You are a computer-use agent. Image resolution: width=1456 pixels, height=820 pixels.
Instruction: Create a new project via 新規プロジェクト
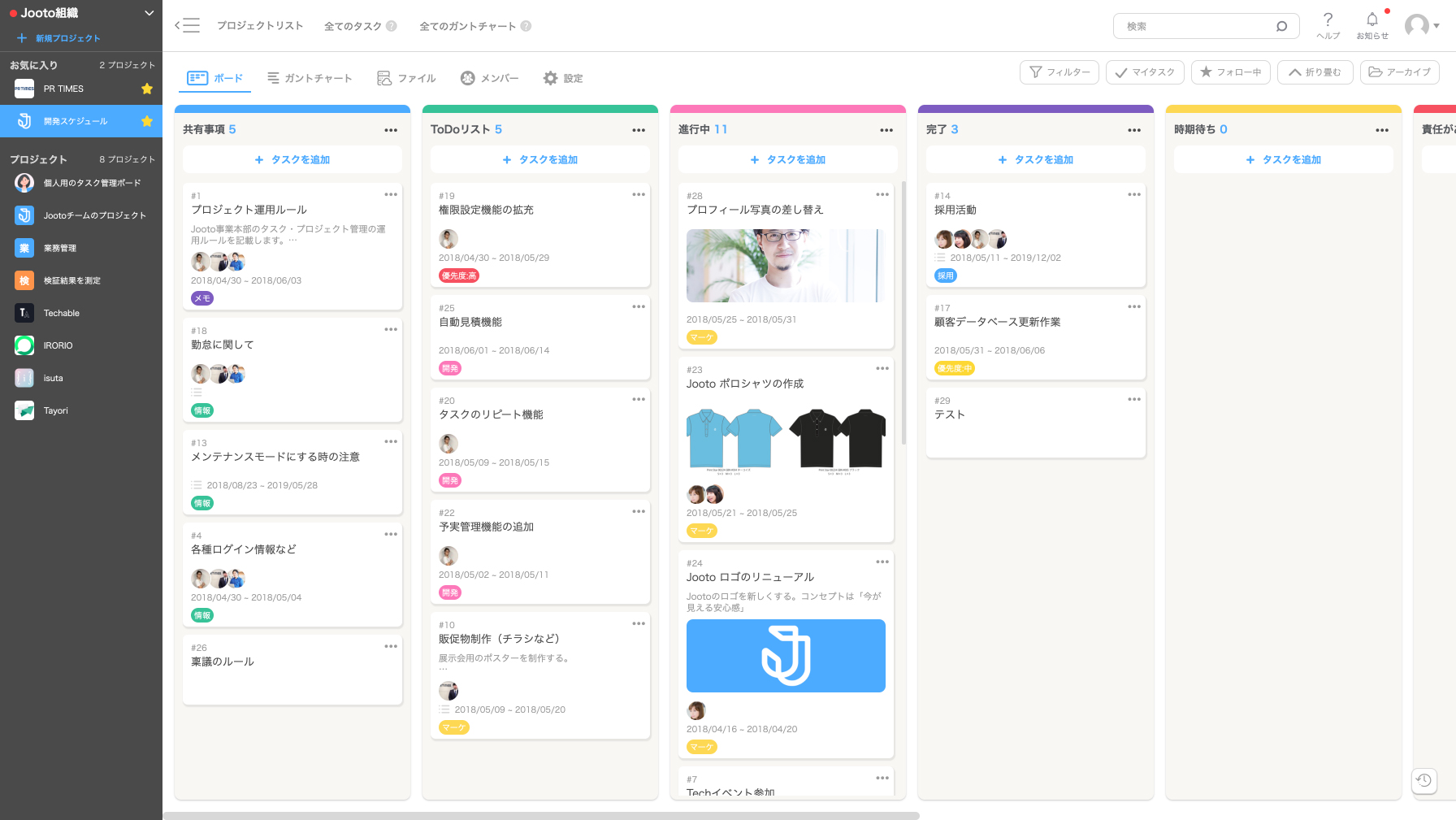tap(59, 38)
